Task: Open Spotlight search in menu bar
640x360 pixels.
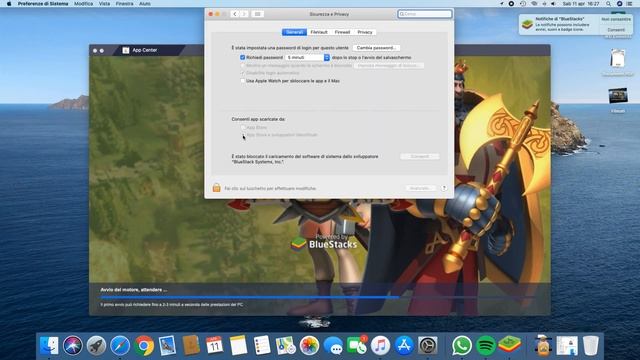Action: point(608,4)
